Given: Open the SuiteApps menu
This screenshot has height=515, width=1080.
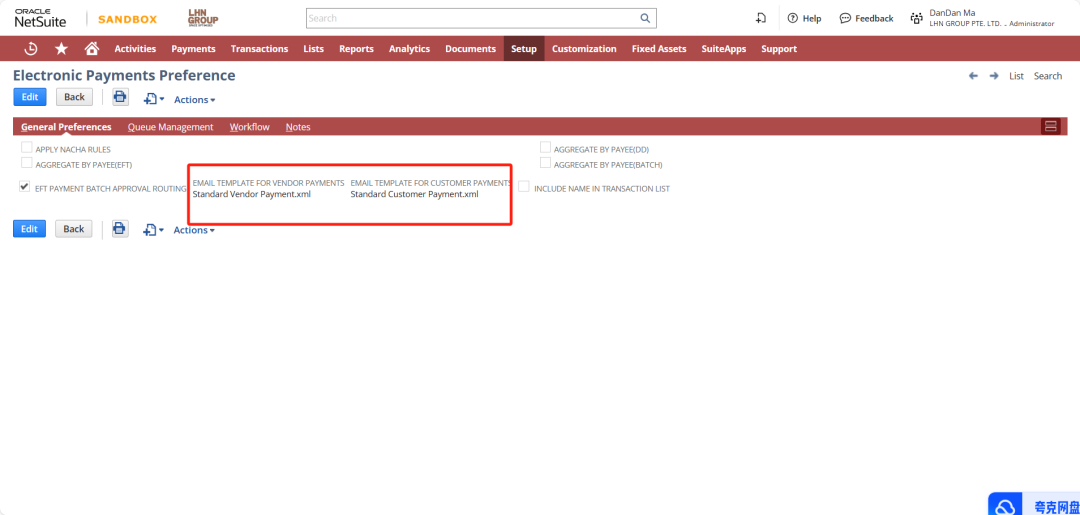Looking at the screenshot, I should click(x=724, y=49).
